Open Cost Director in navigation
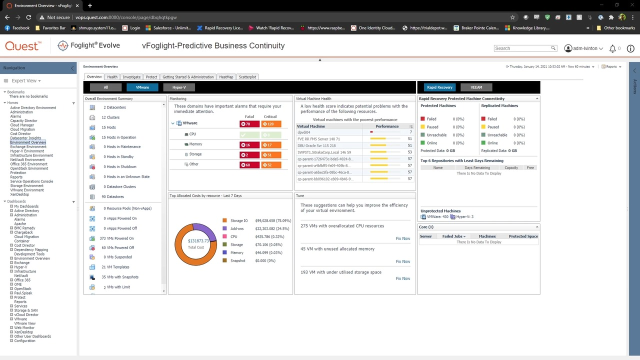 tap(20, 133)
